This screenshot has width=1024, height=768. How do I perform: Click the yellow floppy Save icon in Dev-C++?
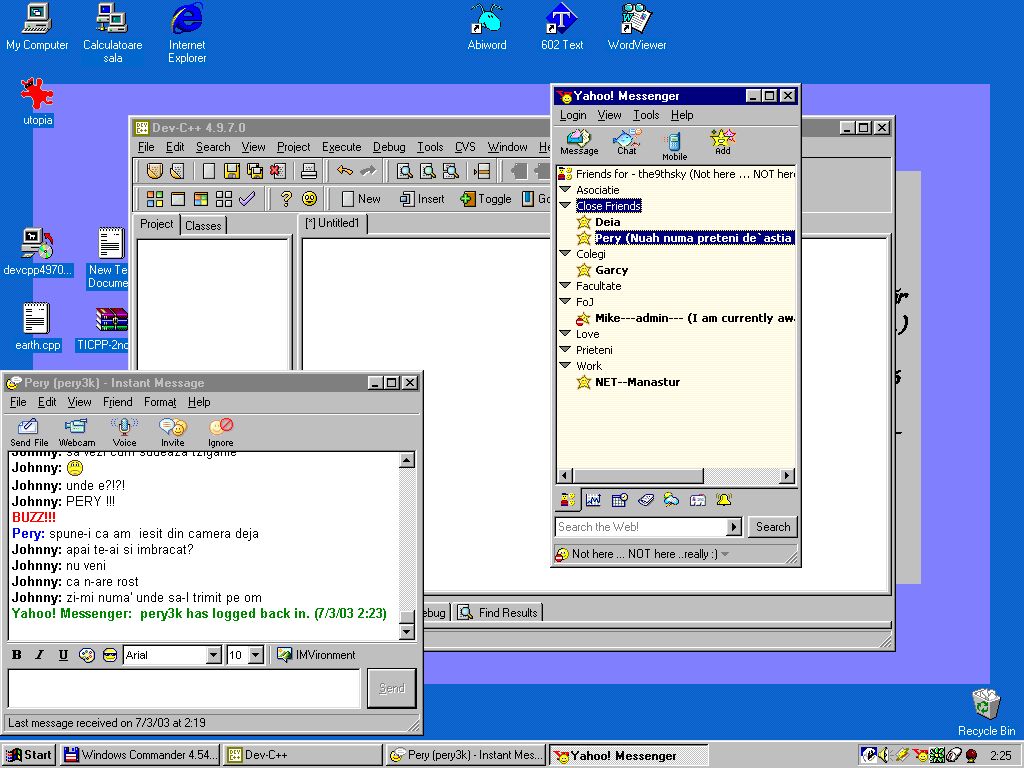click(x=231, y=171)
